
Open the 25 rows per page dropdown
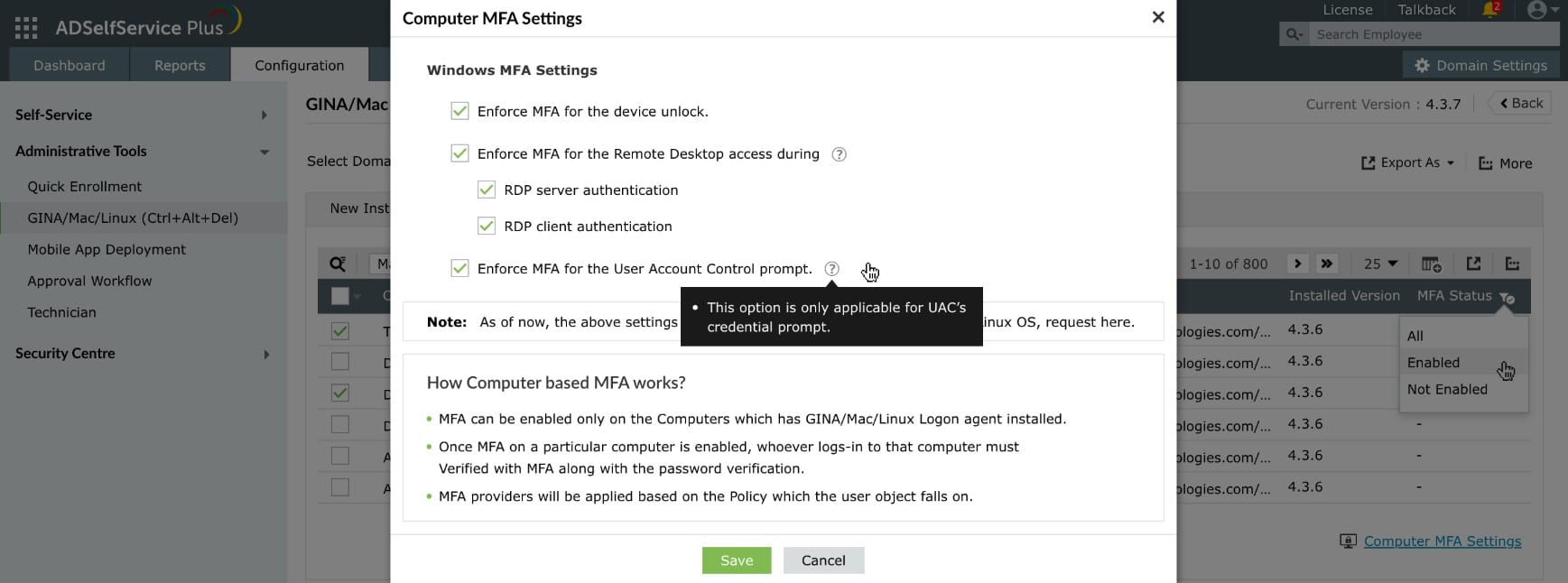pos(1380,264)
